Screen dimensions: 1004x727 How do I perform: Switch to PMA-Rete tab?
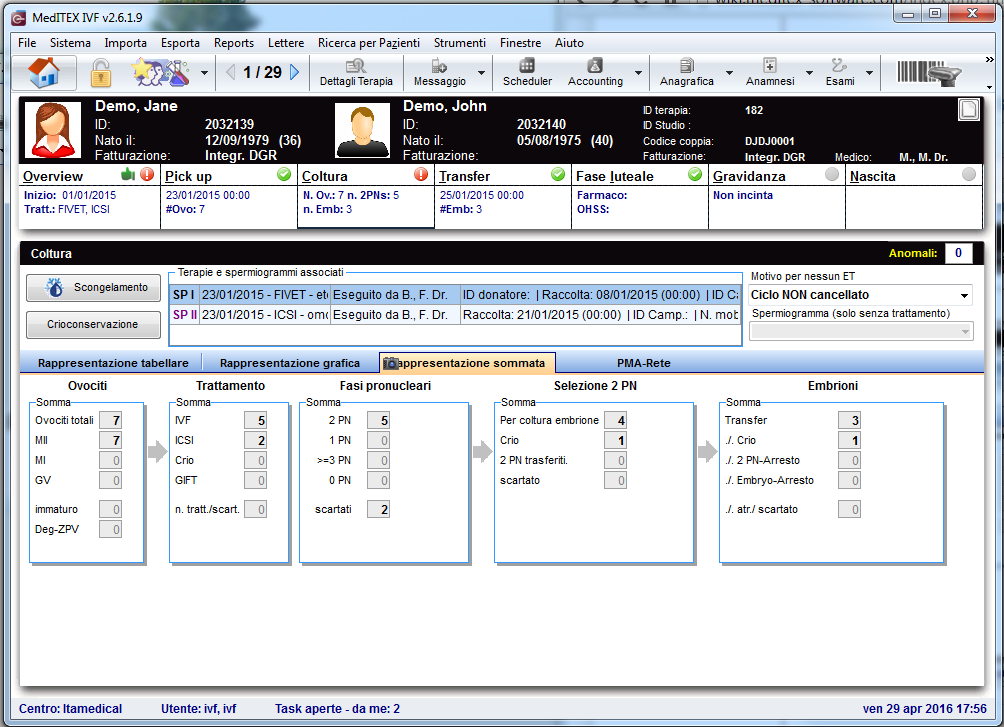pyautogui.click(x=644, y=363)
